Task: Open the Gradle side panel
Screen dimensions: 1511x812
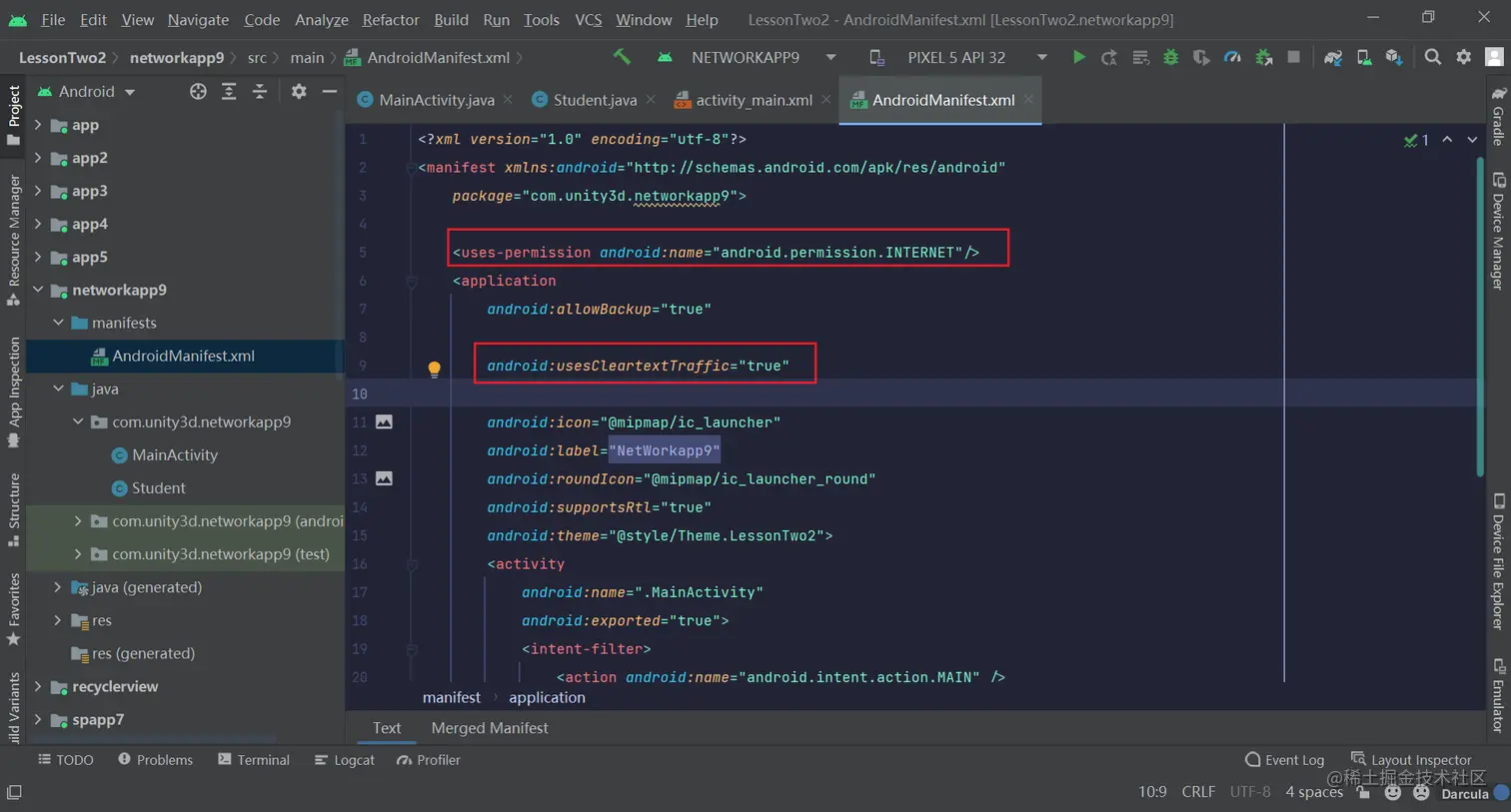Action: [x=1498, y=116]
